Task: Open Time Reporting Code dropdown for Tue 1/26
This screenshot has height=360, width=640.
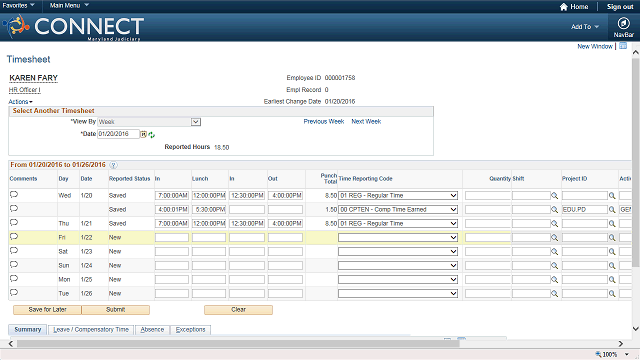Action: pyautogui.click(x=398, y=293)
